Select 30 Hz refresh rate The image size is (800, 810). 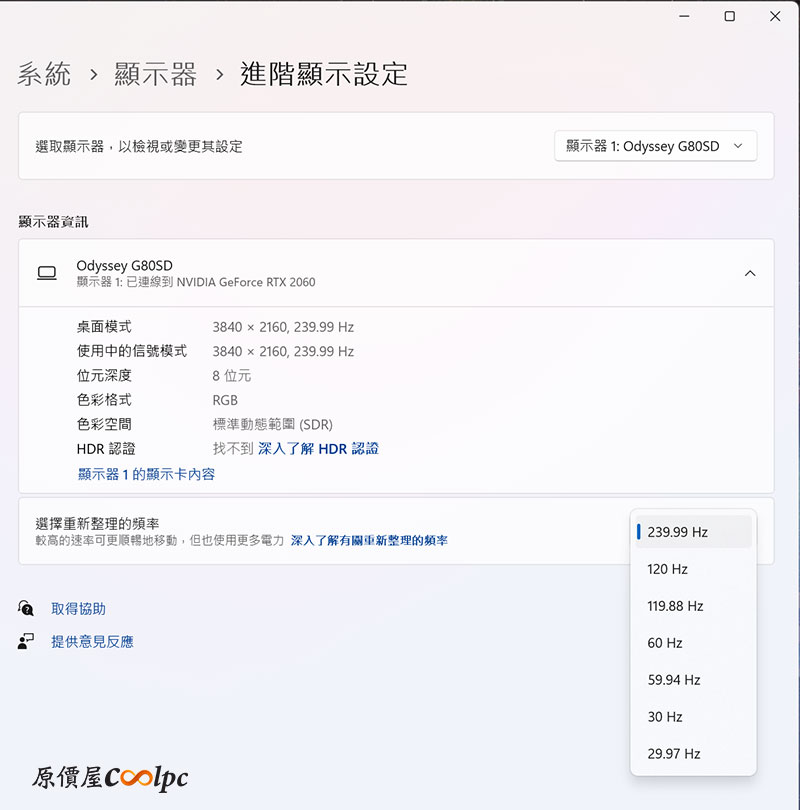tap(694, 716)
